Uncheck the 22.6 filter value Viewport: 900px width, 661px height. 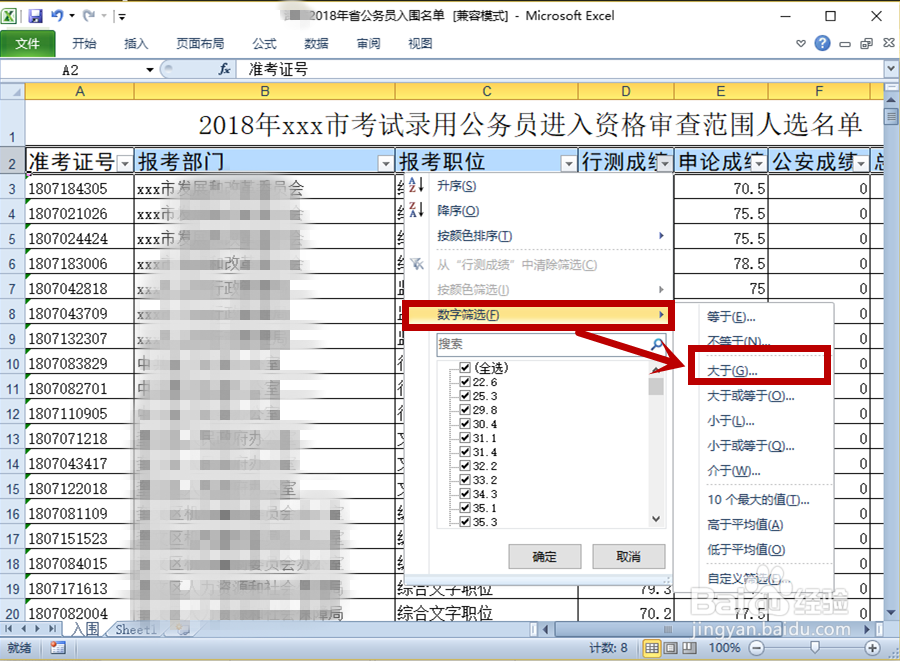click(x=466, y=380)
